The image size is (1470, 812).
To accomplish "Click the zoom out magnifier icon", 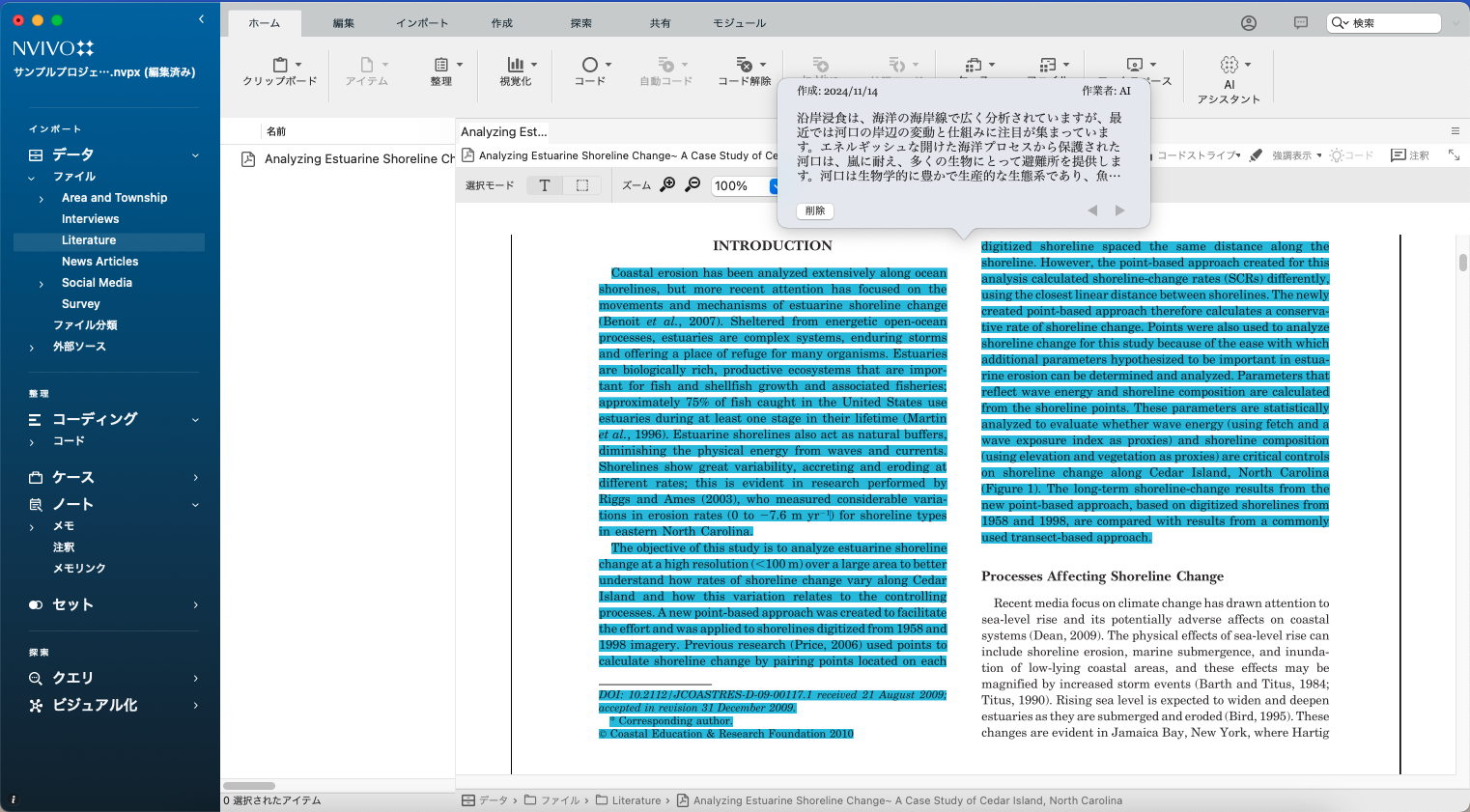I will pyautogui.click(x=693, y=185).
